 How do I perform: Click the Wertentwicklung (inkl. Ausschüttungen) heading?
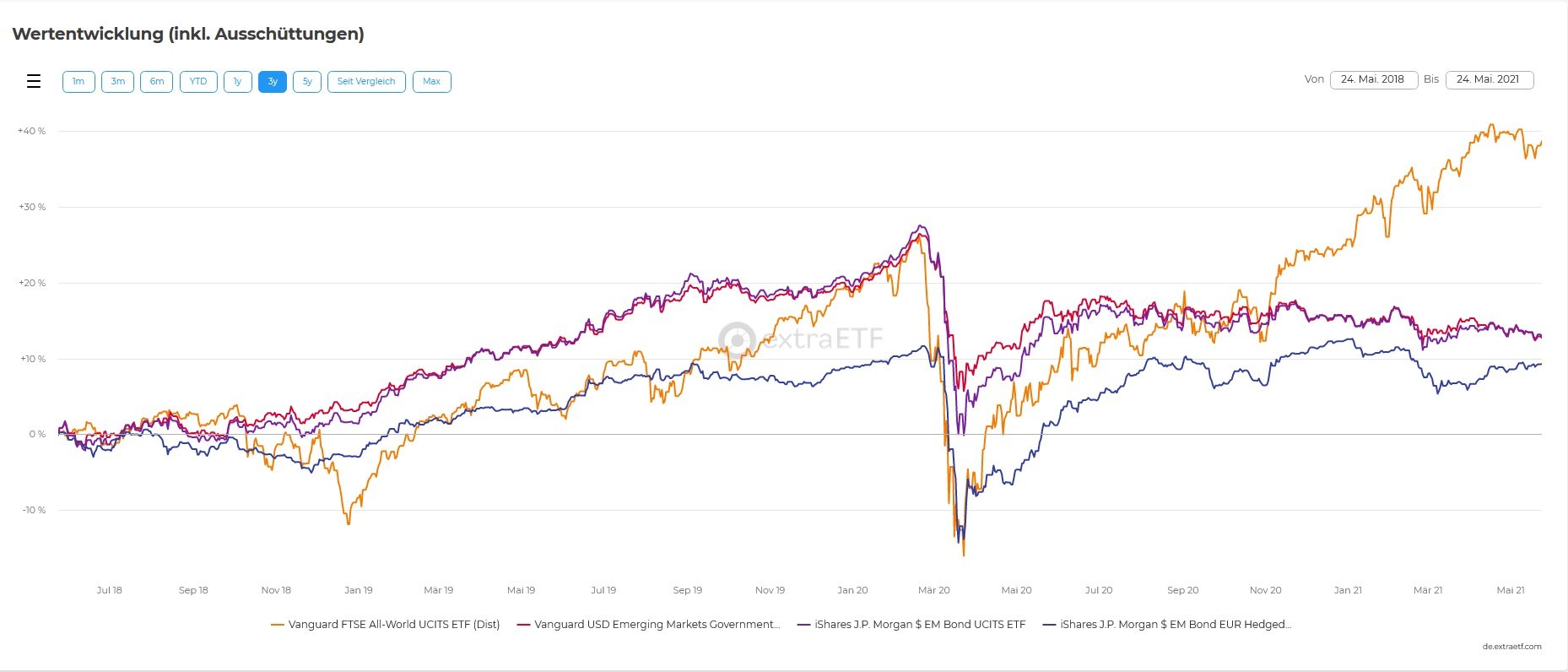tap(188, 34)
